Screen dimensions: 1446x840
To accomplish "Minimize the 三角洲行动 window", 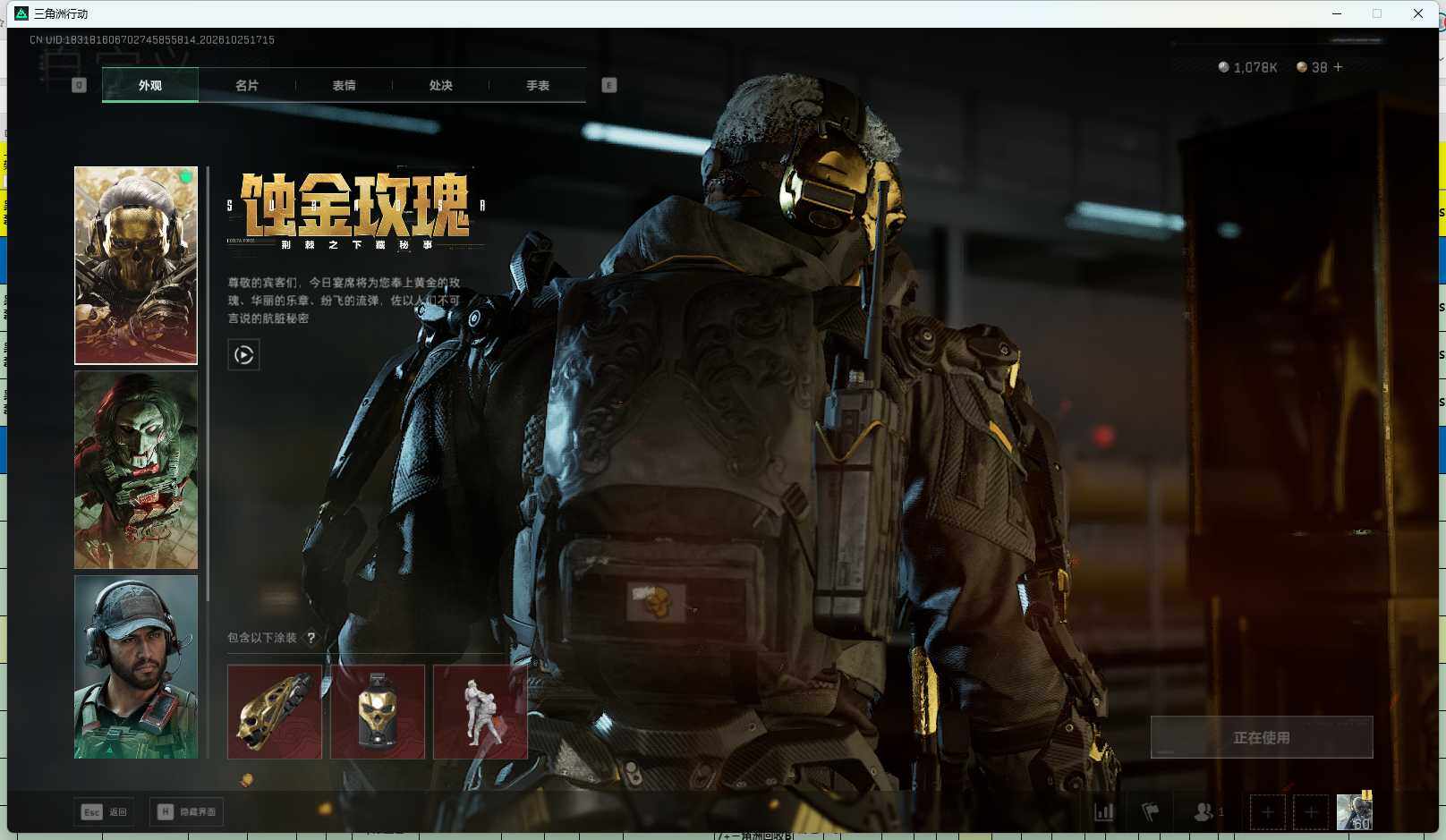I will 1337,13.
